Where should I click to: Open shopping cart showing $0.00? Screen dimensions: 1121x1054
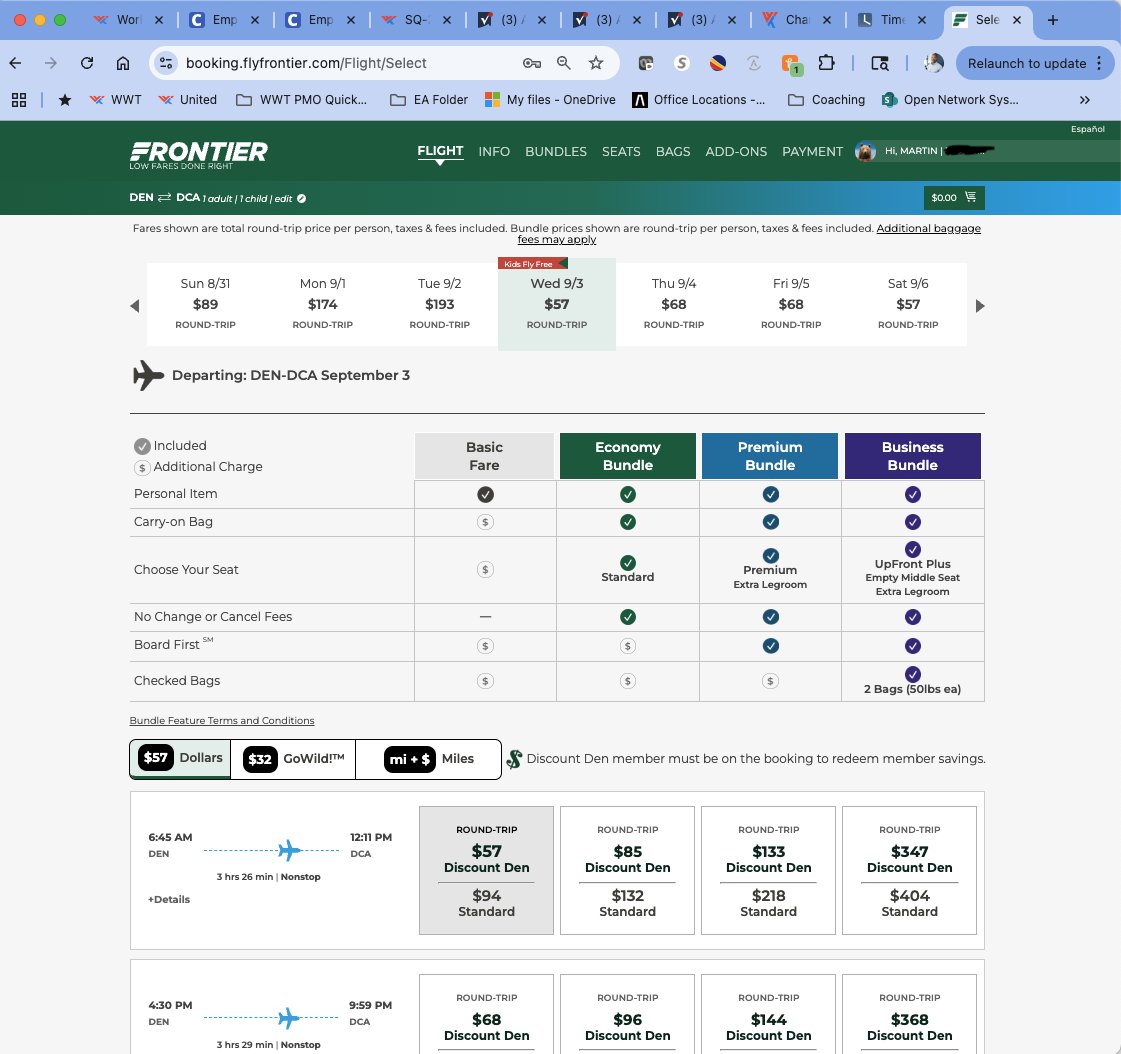[x=954, y=197]
